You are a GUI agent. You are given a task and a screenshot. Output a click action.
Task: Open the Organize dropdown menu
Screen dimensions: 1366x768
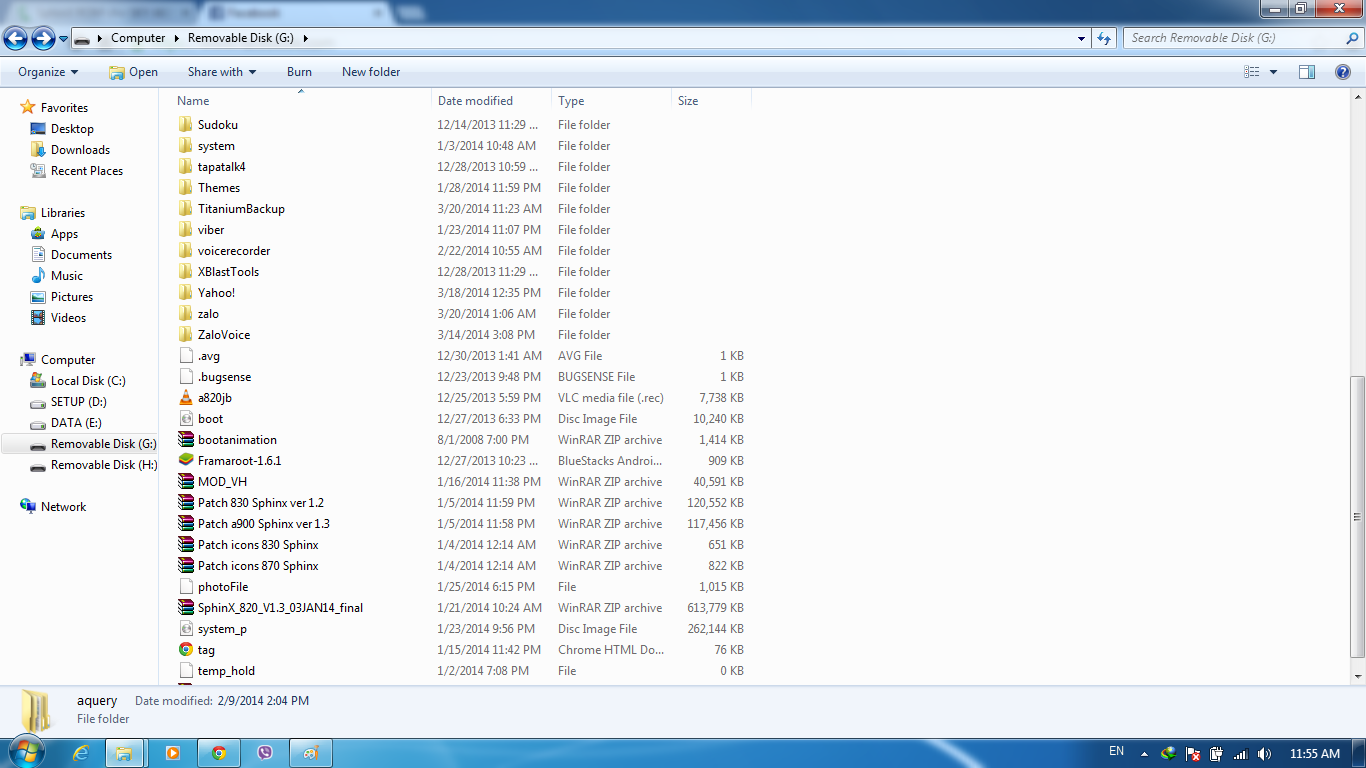(48, 72)
